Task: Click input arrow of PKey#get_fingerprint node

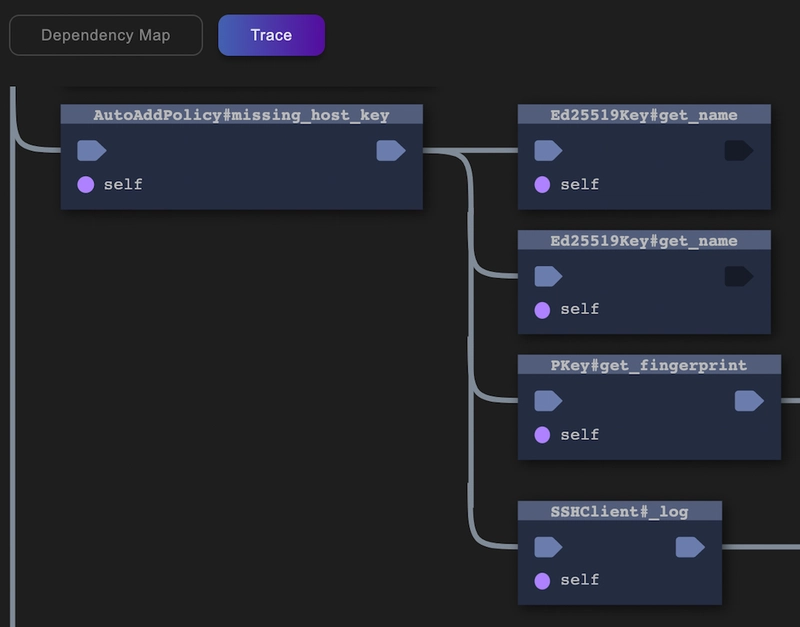Action: pyautogui.click(x=548, y=401)
